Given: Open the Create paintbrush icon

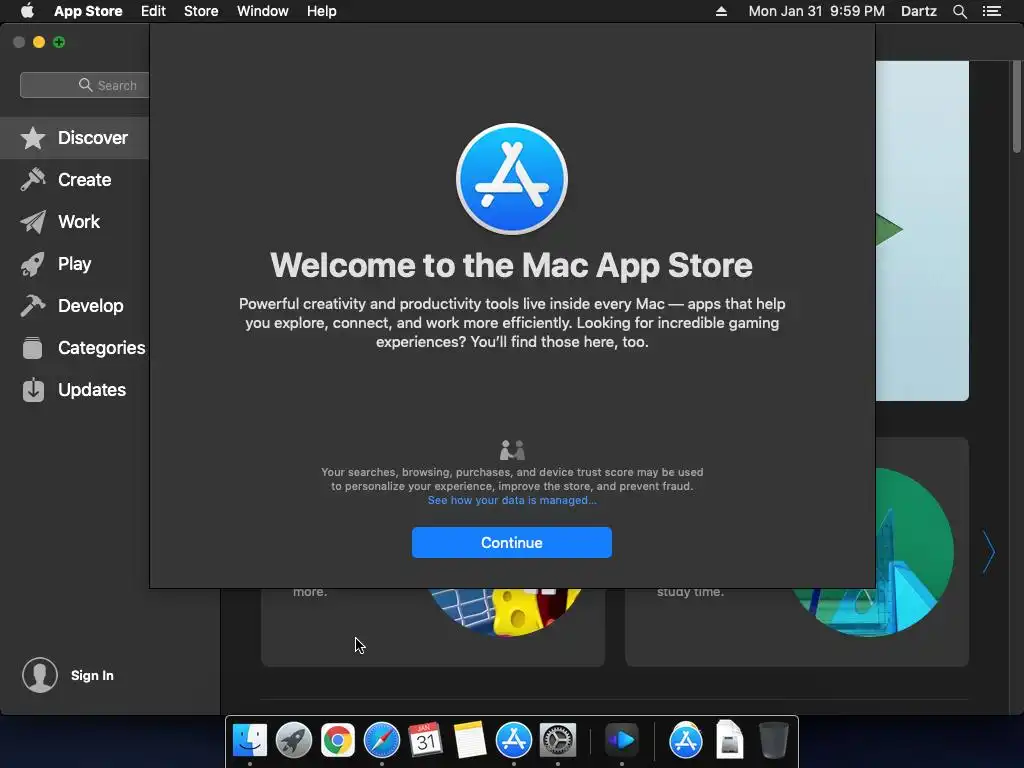Looking at the screenshot, I should point(33,180).
